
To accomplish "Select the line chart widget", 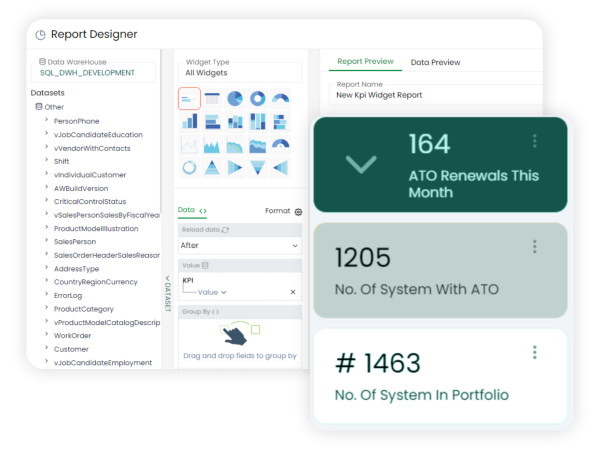I will pos(189,145).
